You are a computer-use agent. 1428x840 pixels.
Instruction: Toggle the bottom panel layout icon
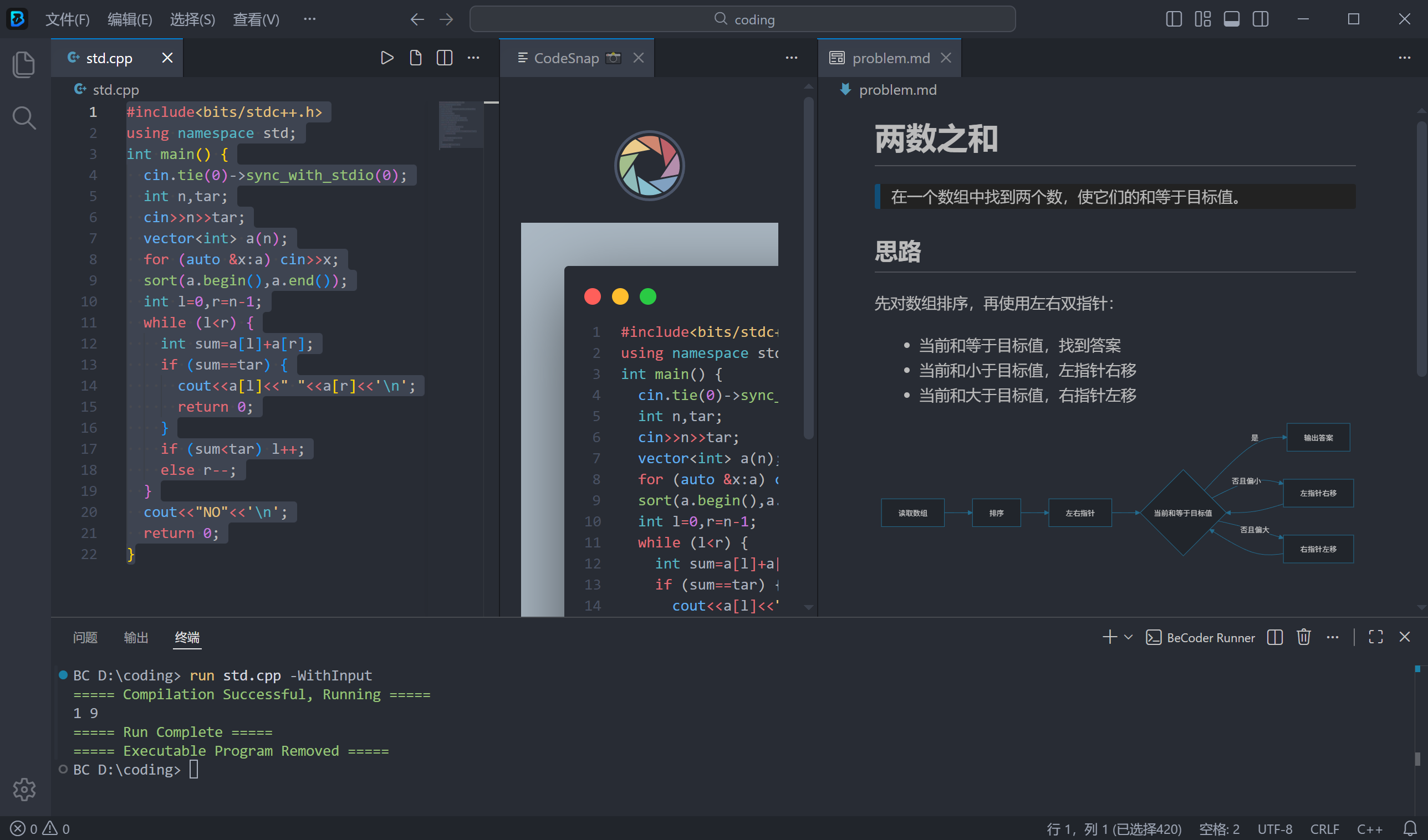tap(1231, 19)
